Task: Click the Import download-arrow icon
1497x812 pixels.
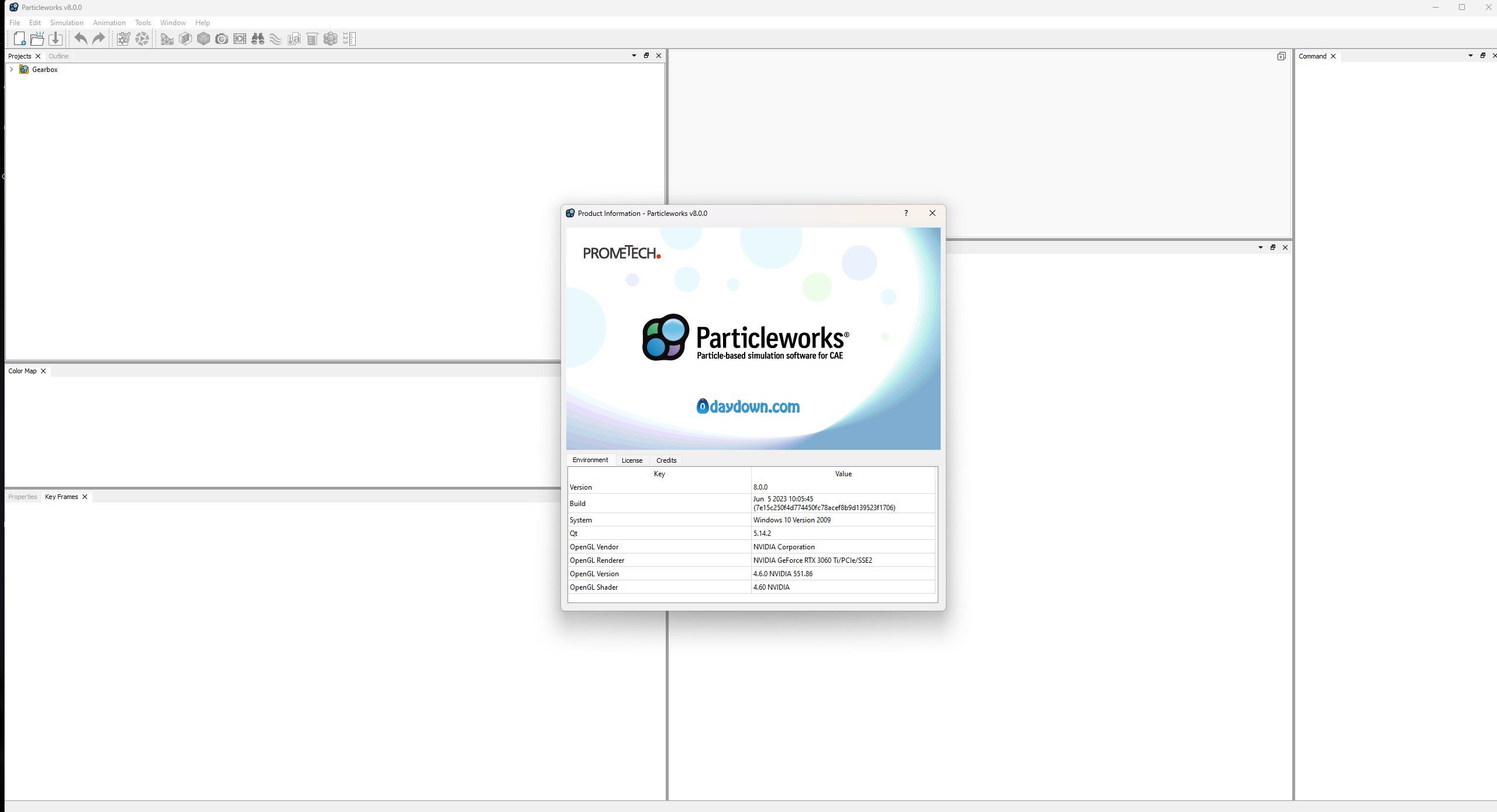Action: [x=56, y=39]
